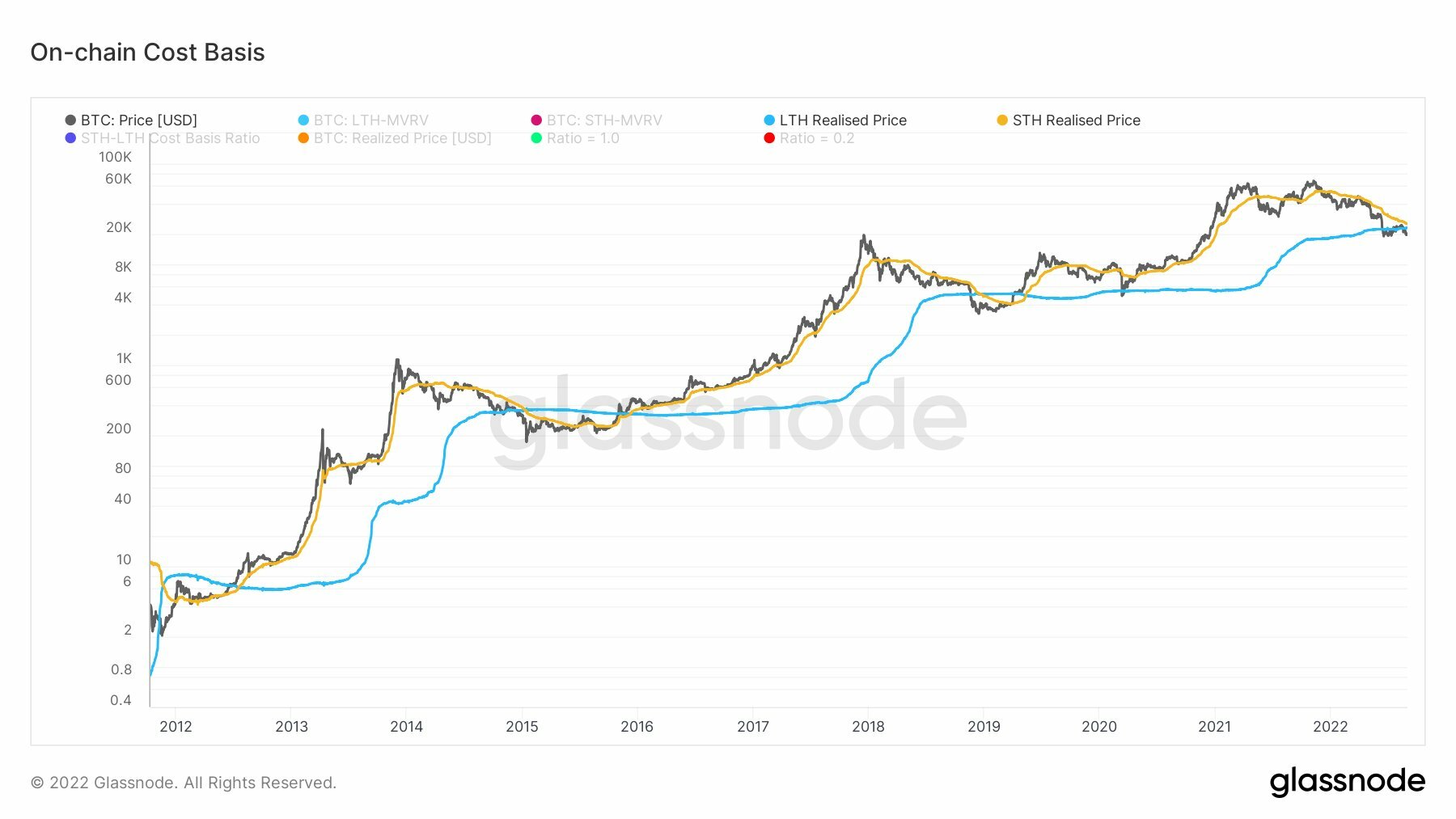Toggle the BTC: STH-MVRV series label
Viewport: 1456px width, 819px height.
(x=603, y=120)
